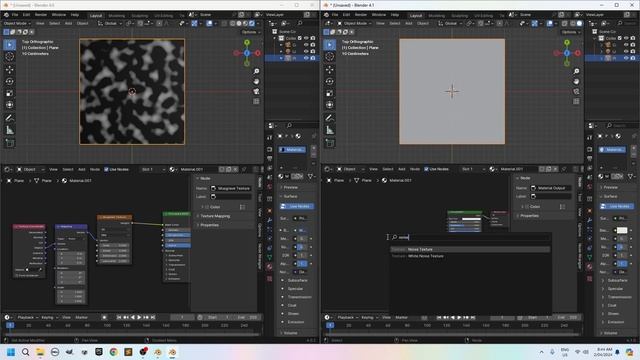Toggle Use Nodes checkbox in right node editor
640x360 pixels.
tap(427, 169)
